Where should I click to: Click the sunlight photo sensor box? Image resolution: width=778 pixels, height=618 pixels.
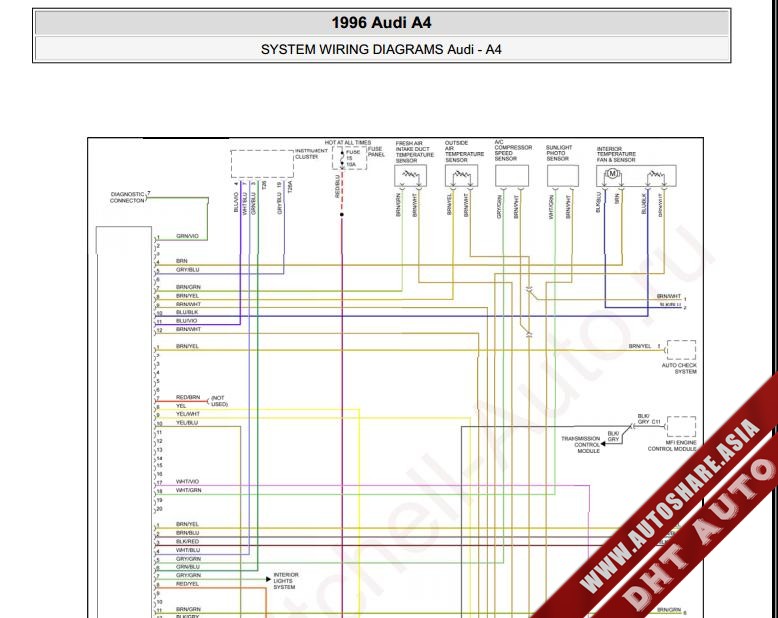click(x=563, y=176)
